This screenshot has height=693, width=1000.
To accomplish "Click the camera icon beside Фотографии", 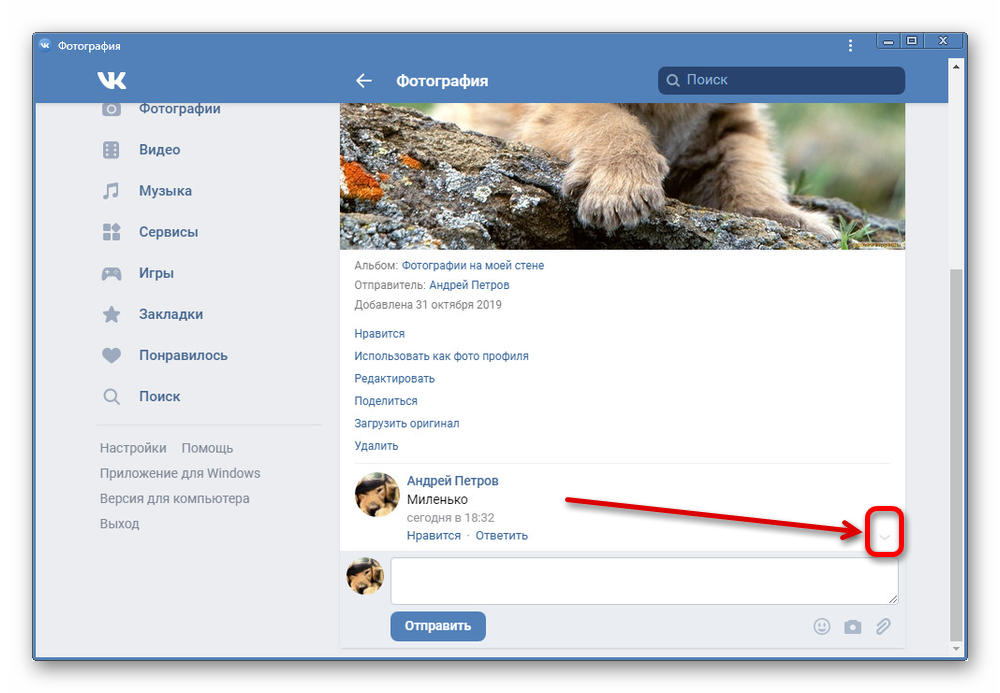I will (111, 108).
